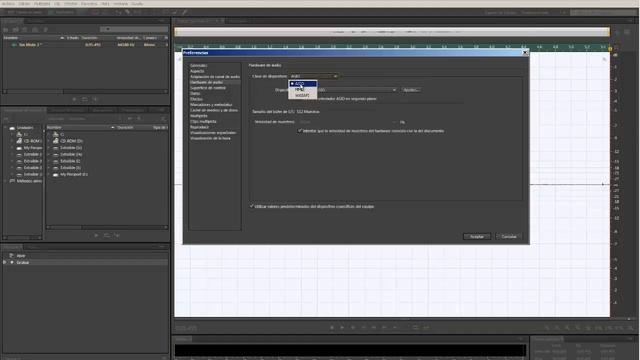Viewport: 640px width, 360px height.
Task: Open the Dispositivo dropdown next to Ajustes
Action: tap(357, 90)
